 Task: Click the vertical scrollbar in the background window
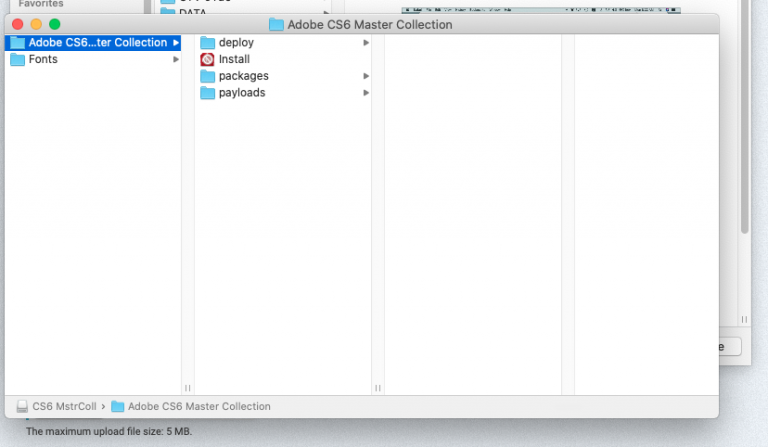(744, 118)
